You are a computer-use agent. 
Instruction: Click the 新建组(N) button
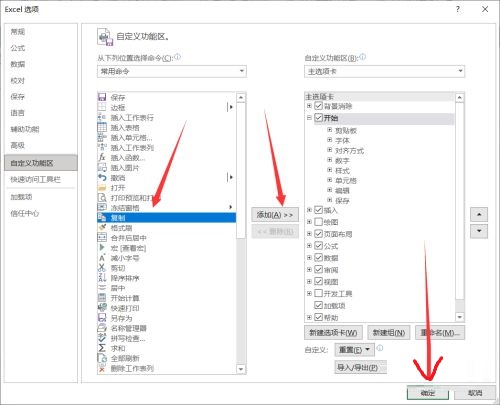coord(389,332)
